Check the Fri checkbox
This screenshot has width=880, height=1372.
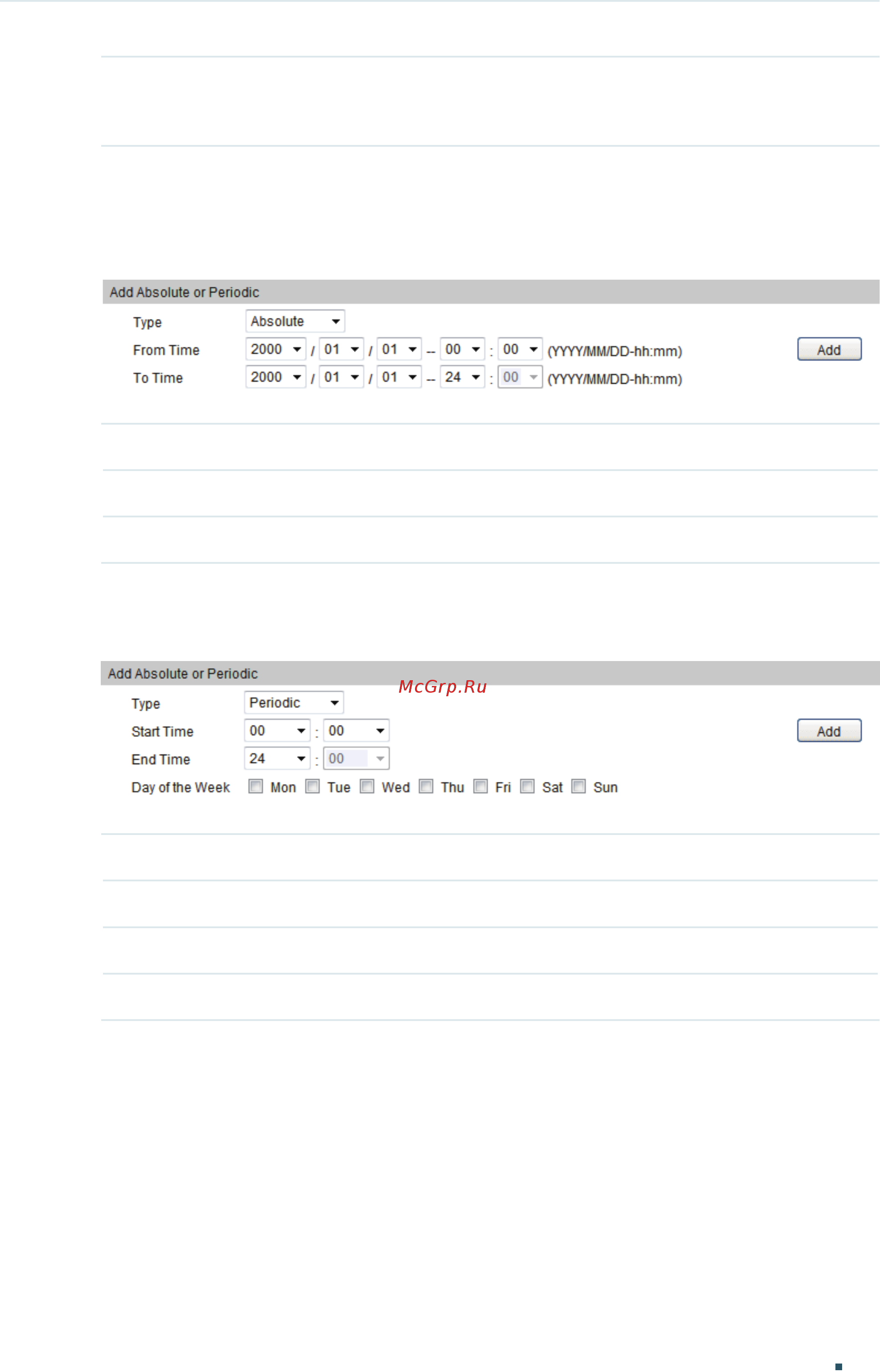click(481, 787)
